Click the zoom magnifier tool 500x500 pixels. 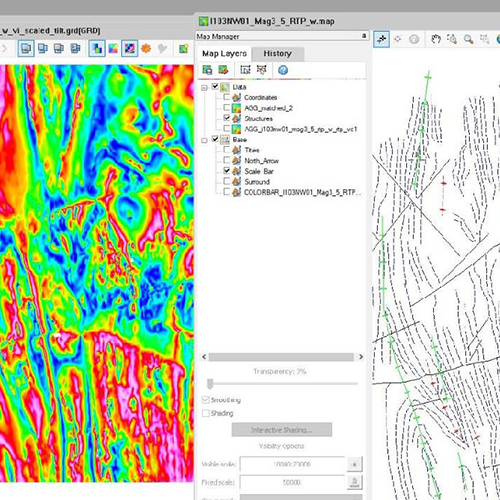469,39
